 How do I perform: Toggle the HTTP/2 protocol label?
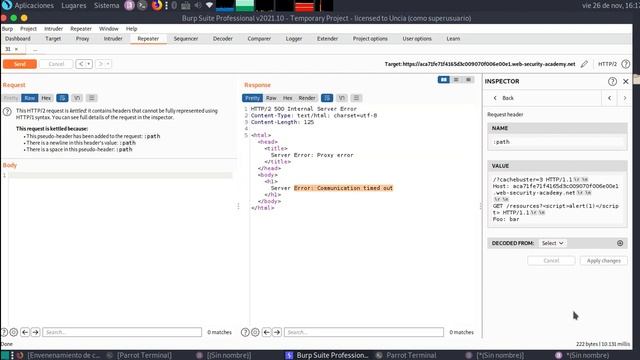[x=607, y=64]
